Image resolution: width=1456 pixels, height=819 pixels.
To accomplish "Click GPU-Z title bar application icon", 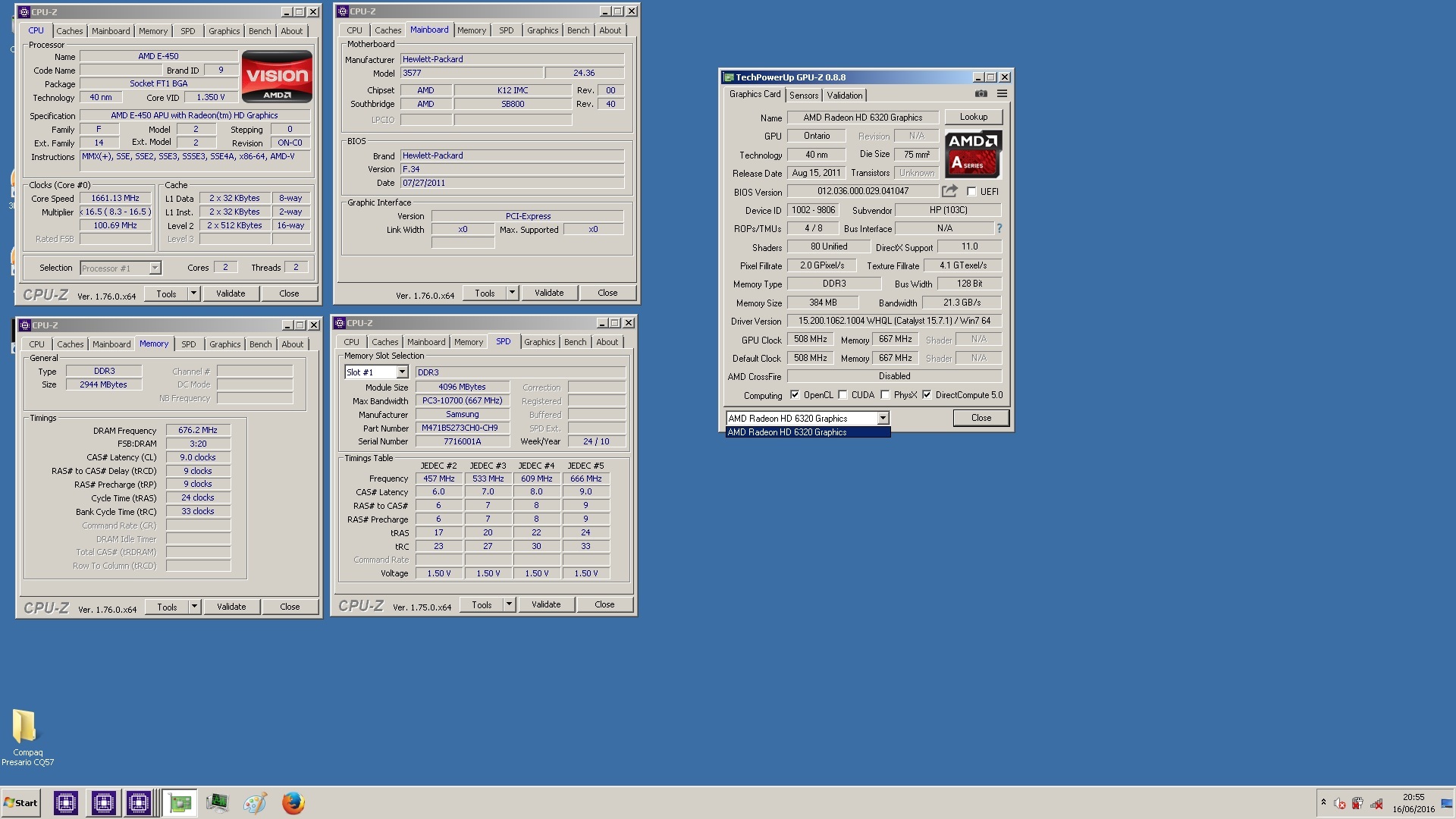I will pos(728,77).
